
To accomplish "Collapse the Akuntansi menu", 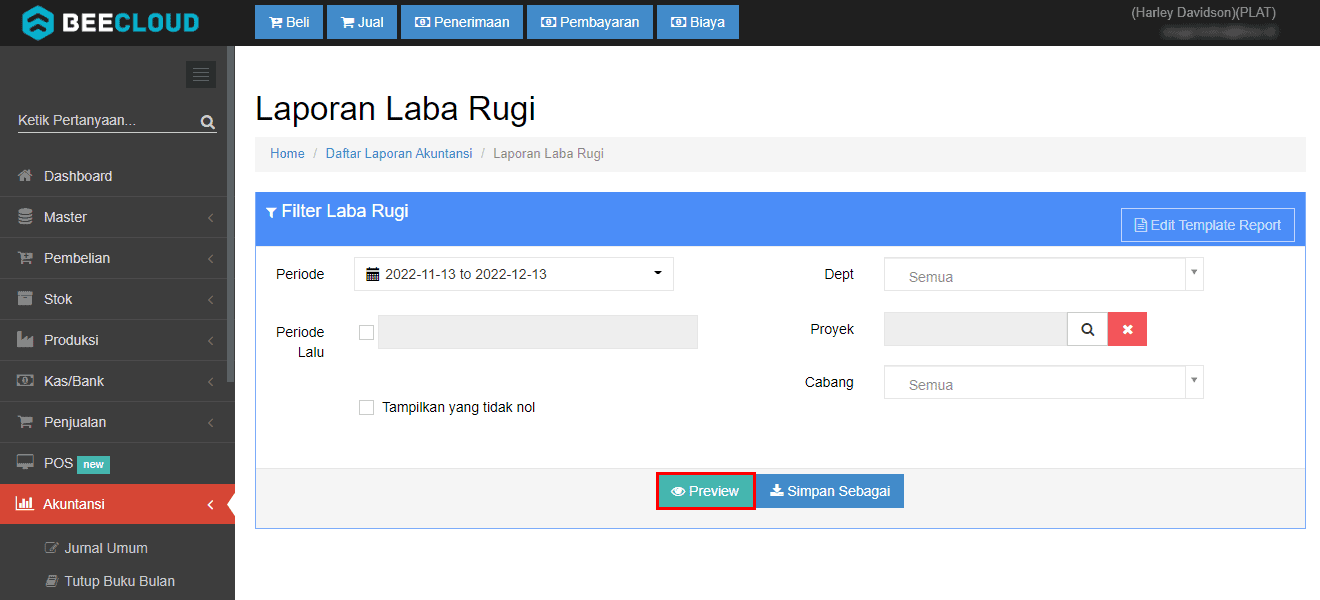I will pos(117,504).
